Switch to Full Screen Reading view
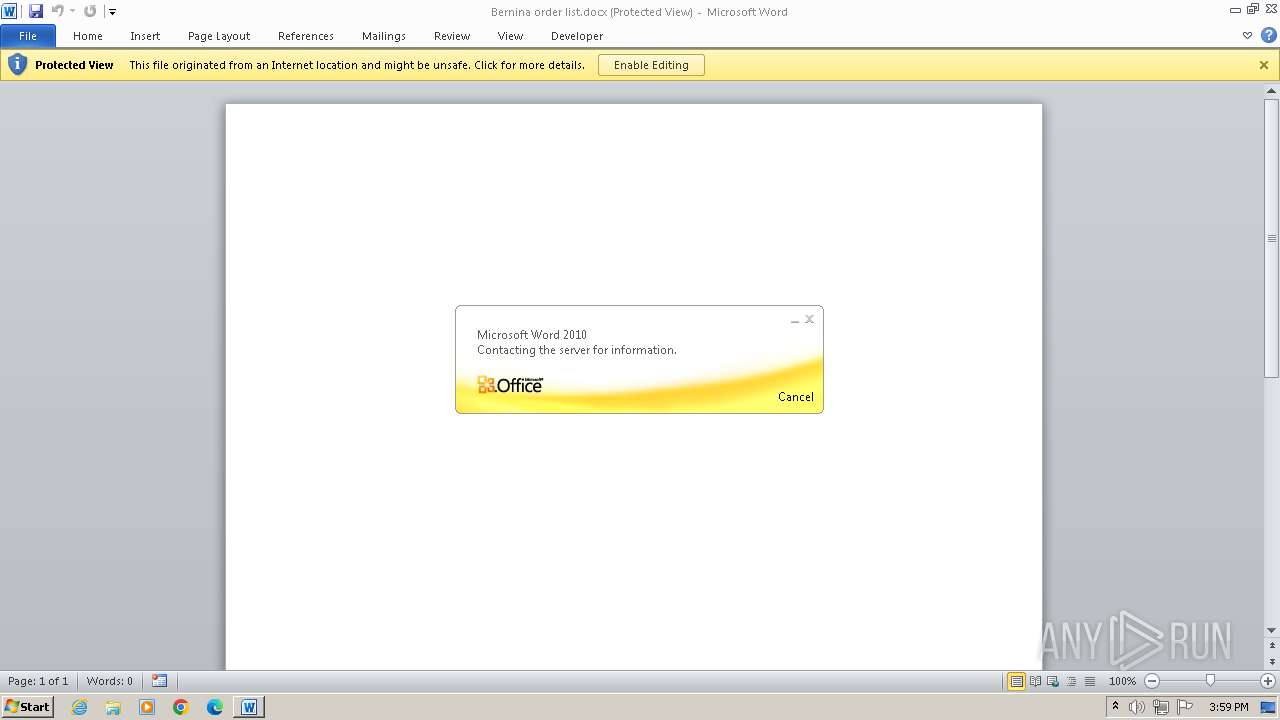 click(1036, 681)
